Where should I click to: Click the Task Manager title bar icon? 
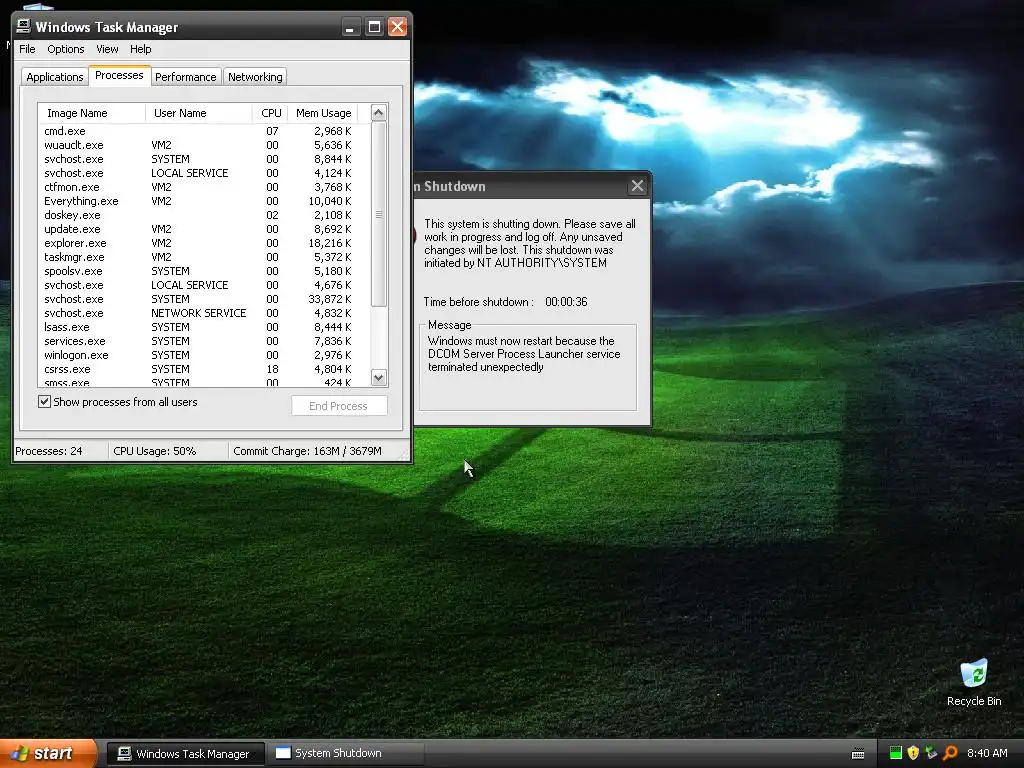(x=24, y=26)
